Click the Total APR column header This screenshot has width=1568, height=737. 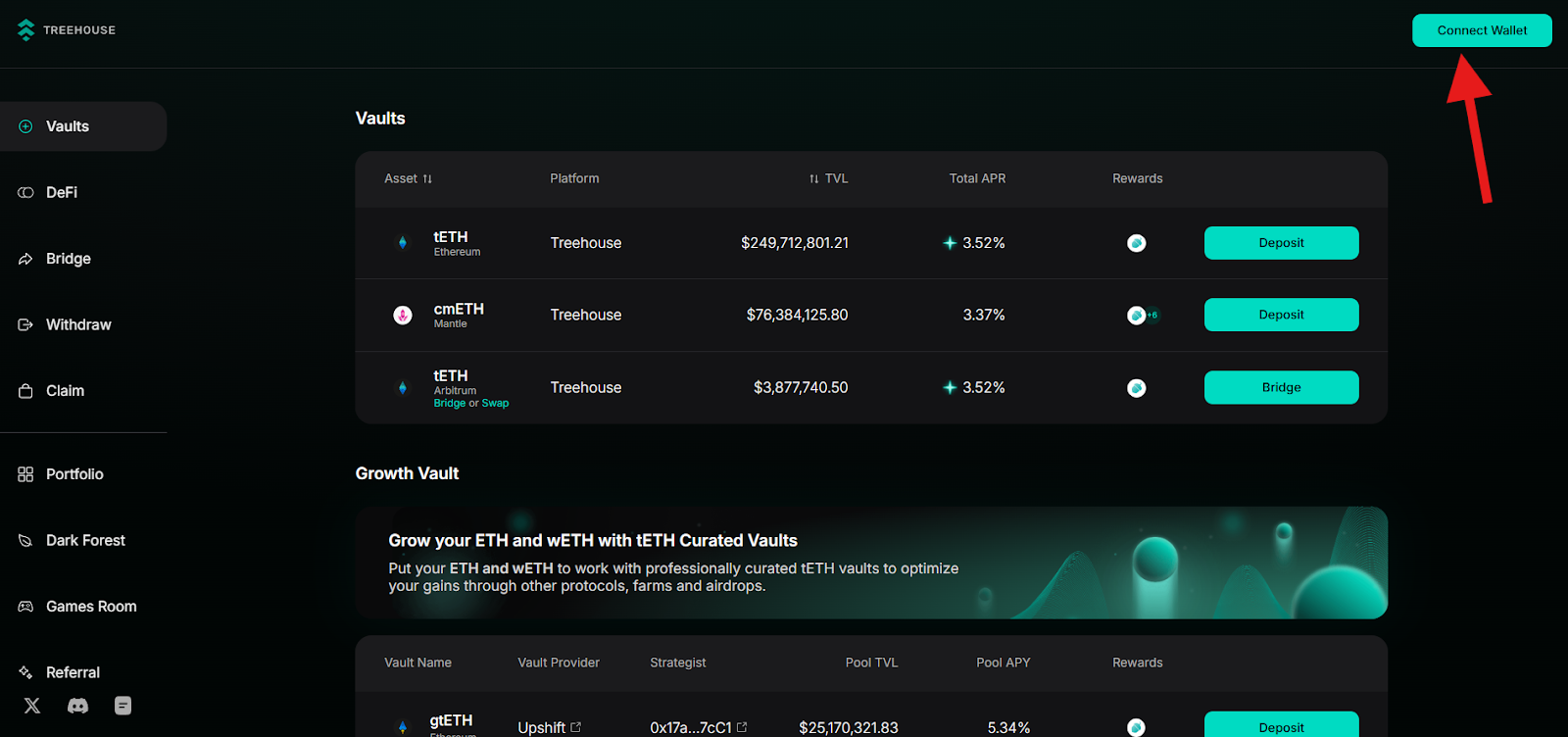pos(977,178)
